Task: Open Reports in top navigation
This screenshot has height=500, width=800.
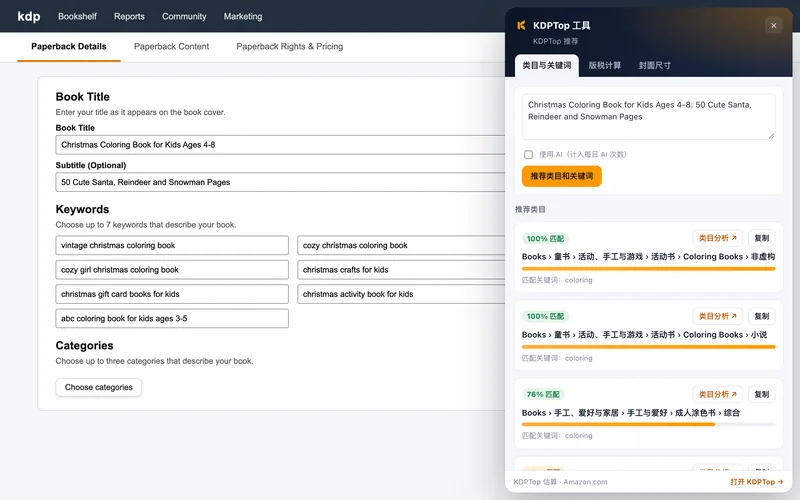Action: pos(129,16)
